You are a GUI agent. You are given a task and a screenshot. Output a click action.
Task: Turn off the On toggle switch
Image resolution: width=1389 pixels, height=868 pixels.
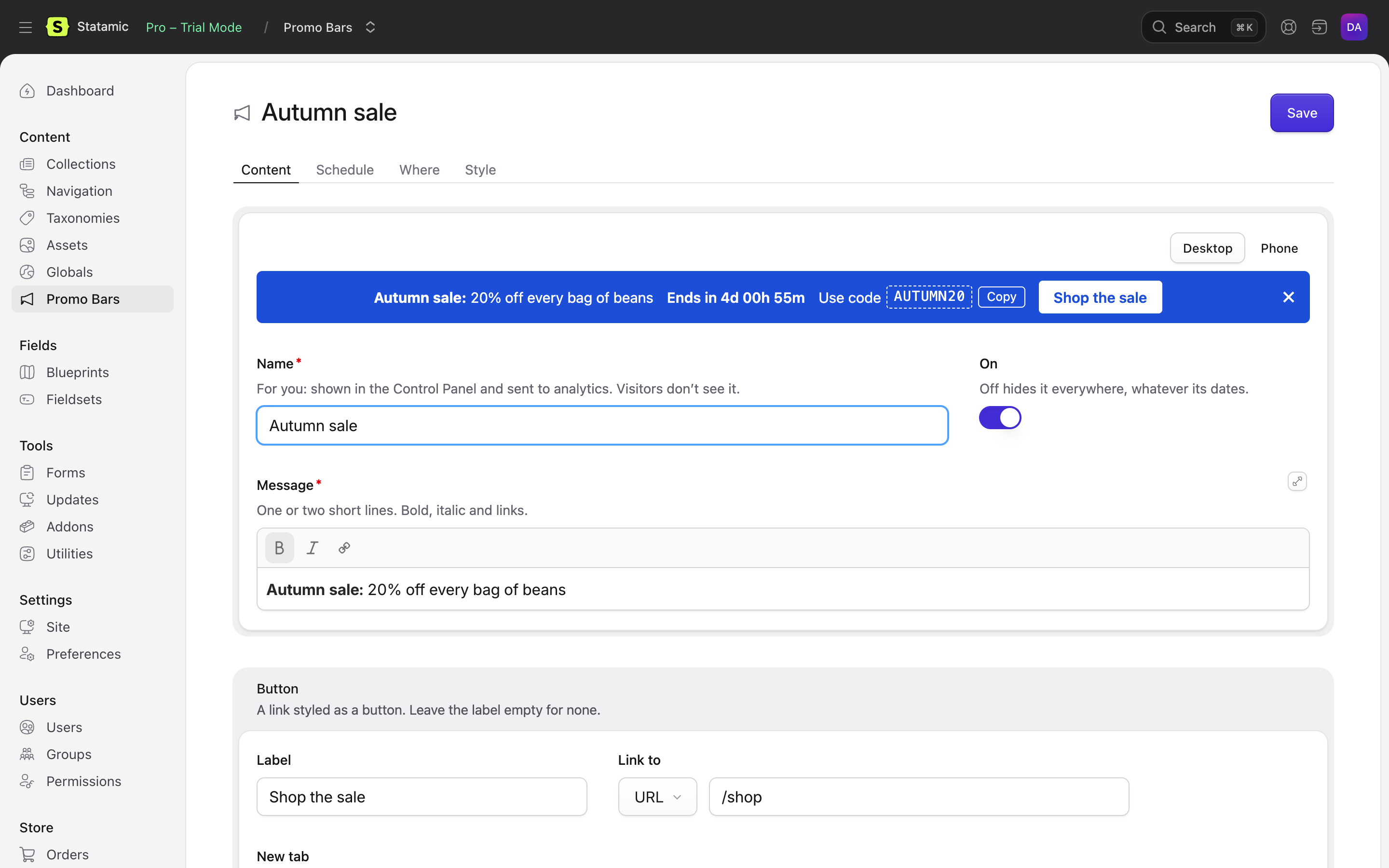pos(1000,417)
